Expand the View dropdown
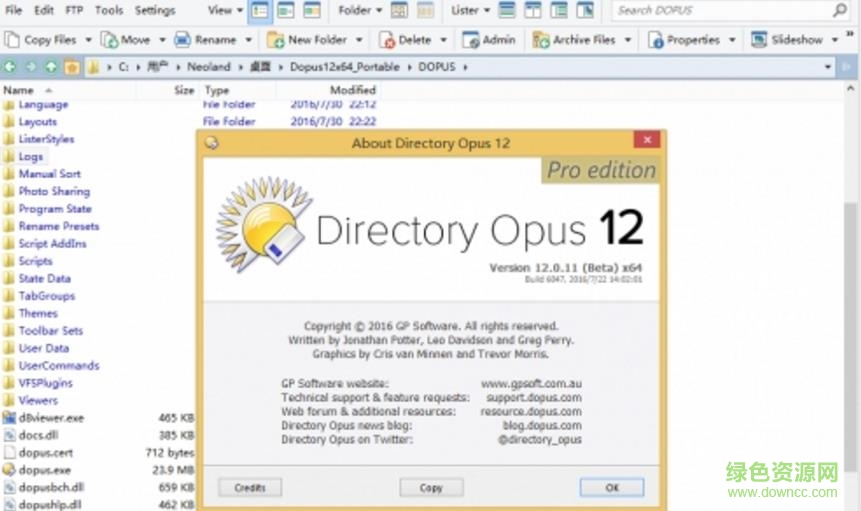The width and height of the screenshot is (861, 511). (x=225, y=11)
